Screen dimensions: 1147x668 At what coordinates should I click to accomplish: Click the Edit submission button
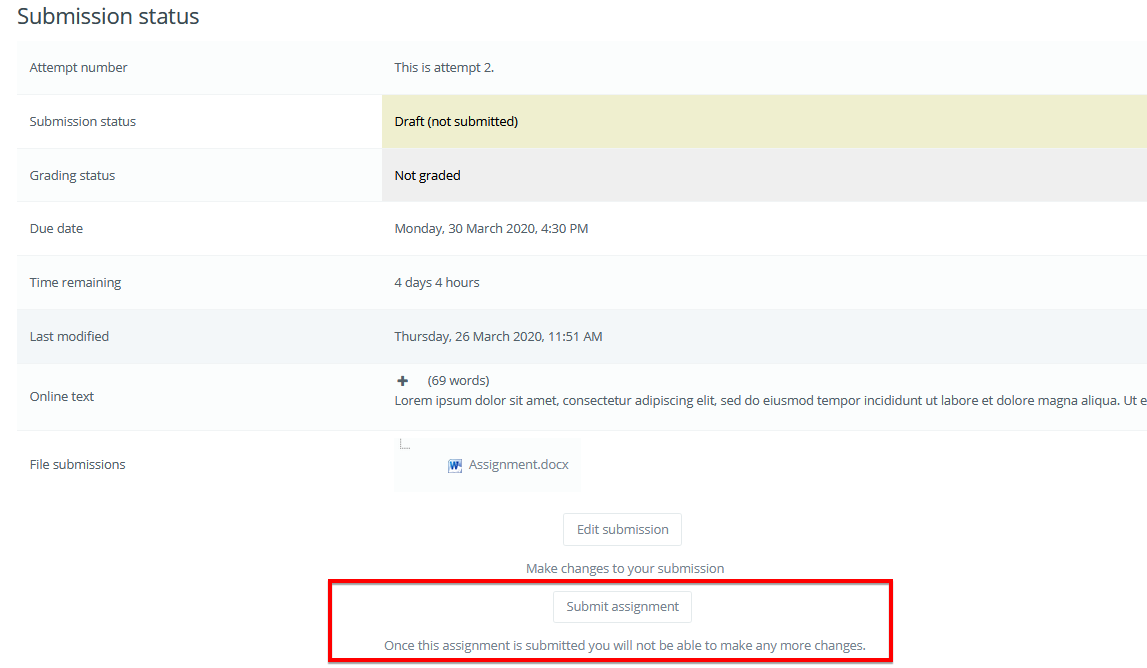point(622,530)
